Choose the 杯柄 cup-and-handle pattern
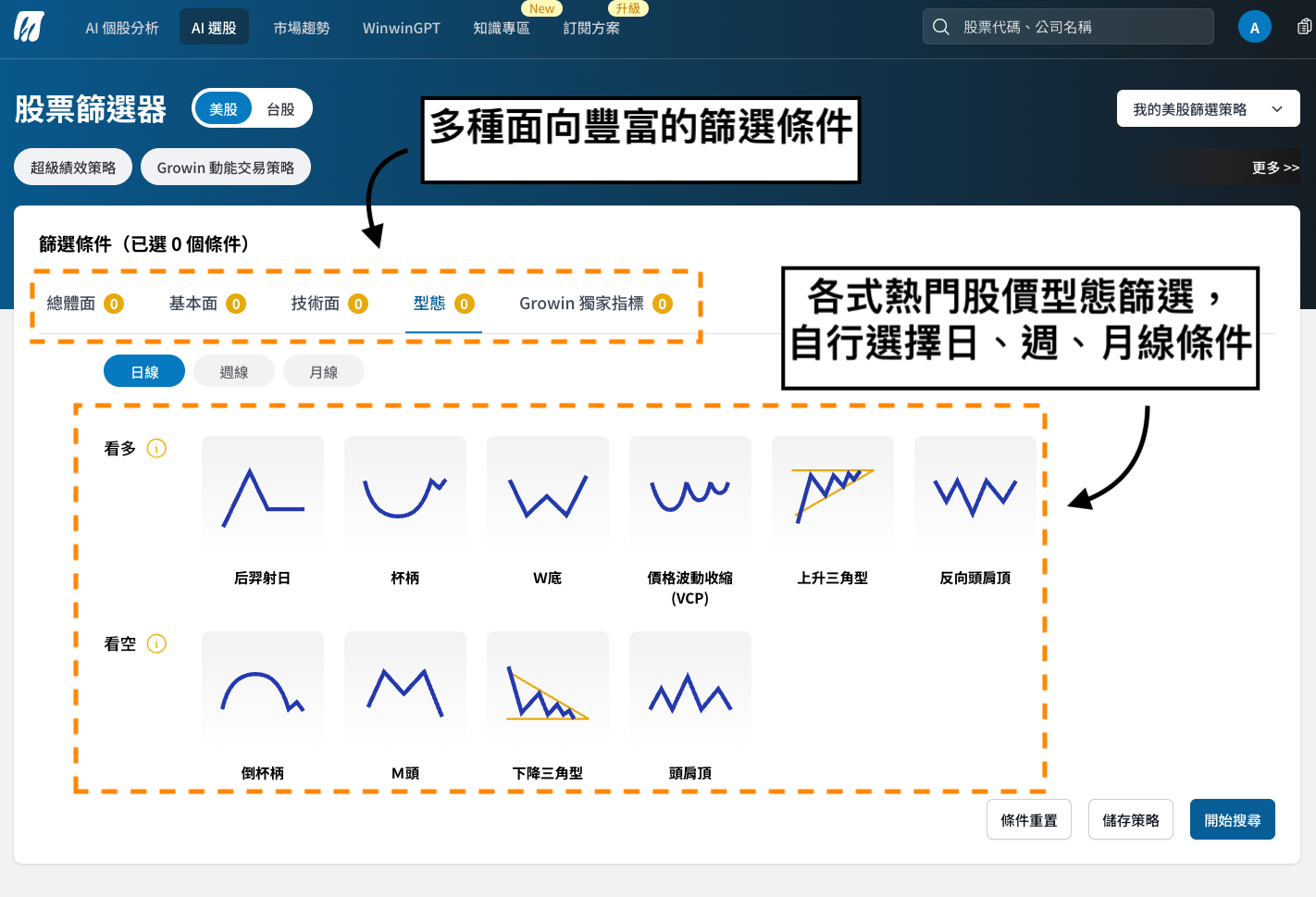 (x=405, y=497)
